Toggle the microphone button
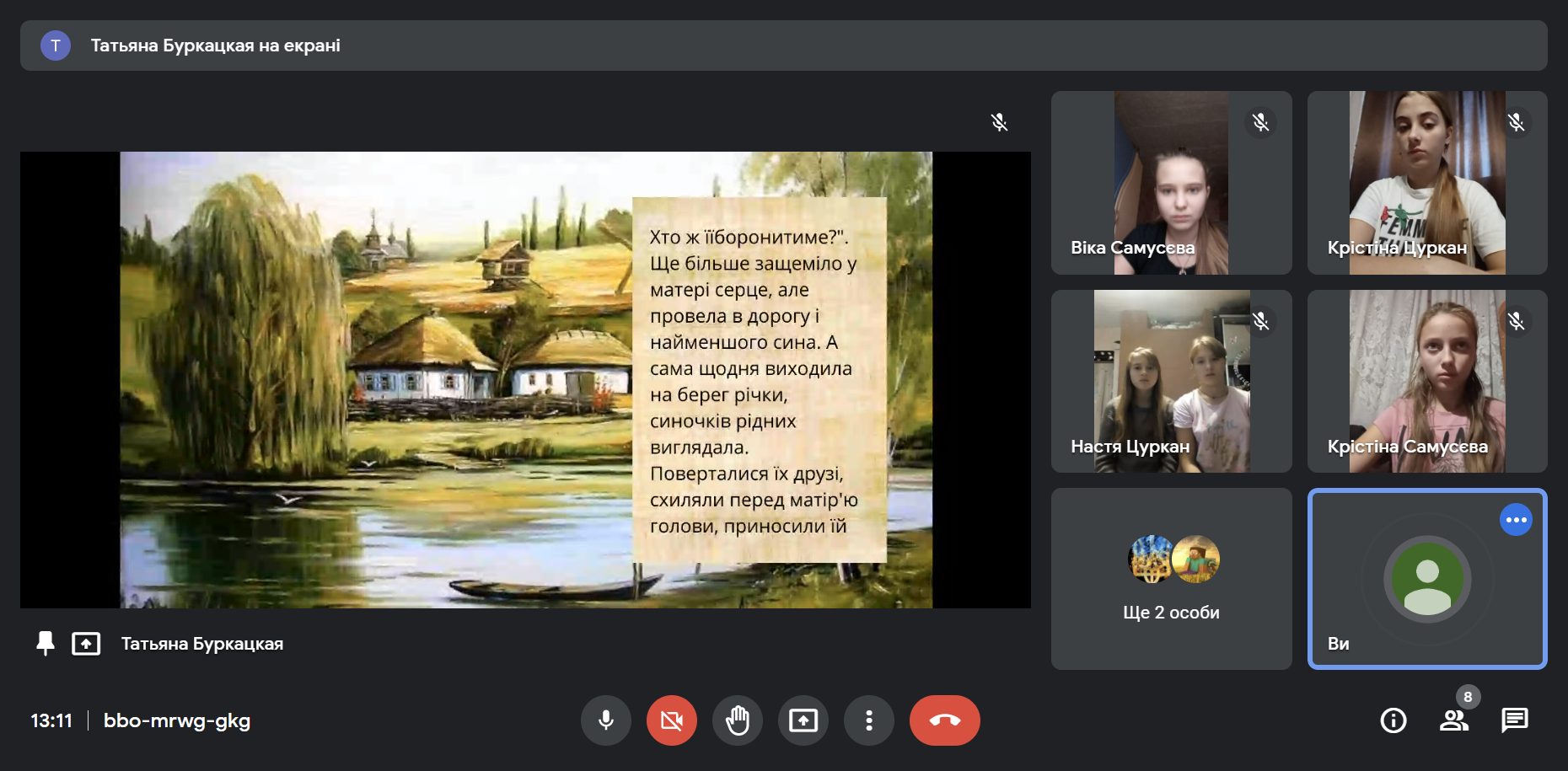This screenshot has height=771, width=1568. 605,720
